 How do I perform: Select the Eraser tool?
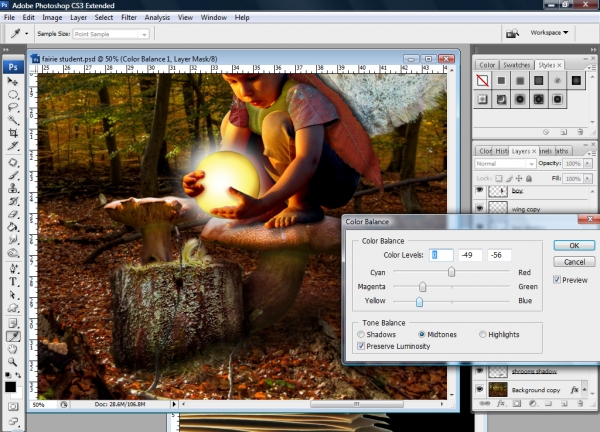13,214
